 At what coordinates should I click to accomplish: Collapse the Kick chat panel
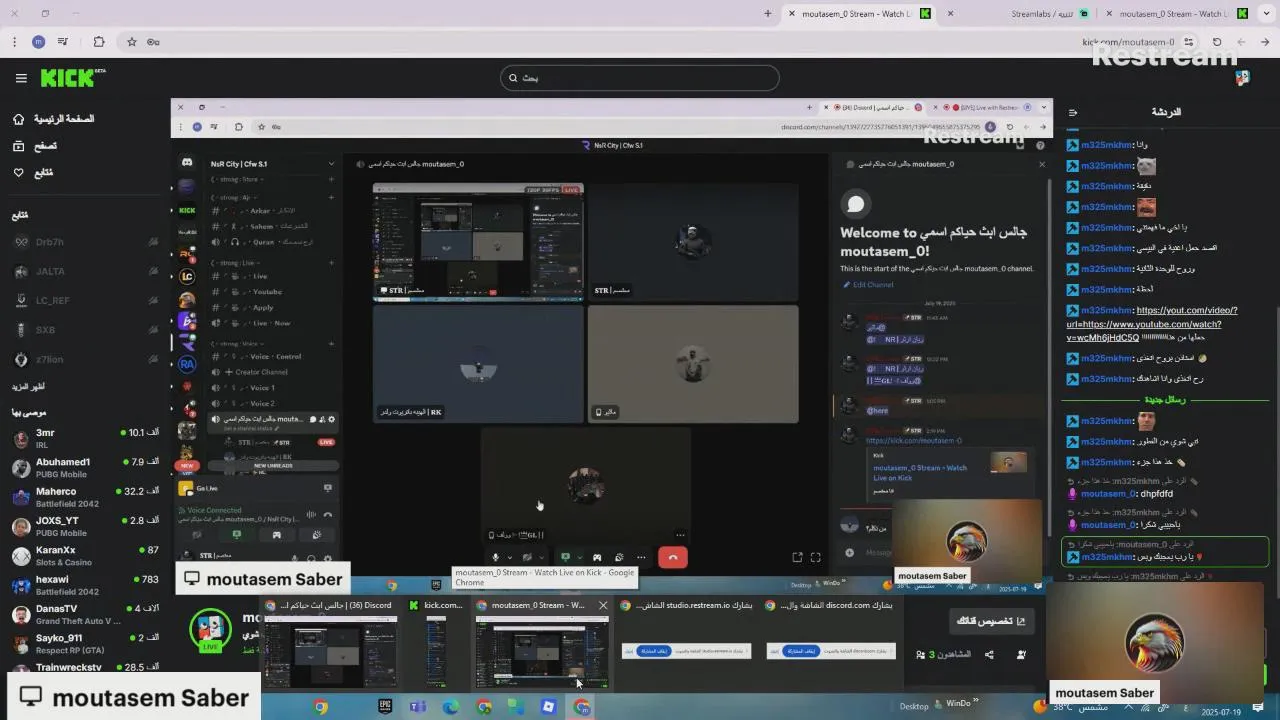tap(1073, 112)
